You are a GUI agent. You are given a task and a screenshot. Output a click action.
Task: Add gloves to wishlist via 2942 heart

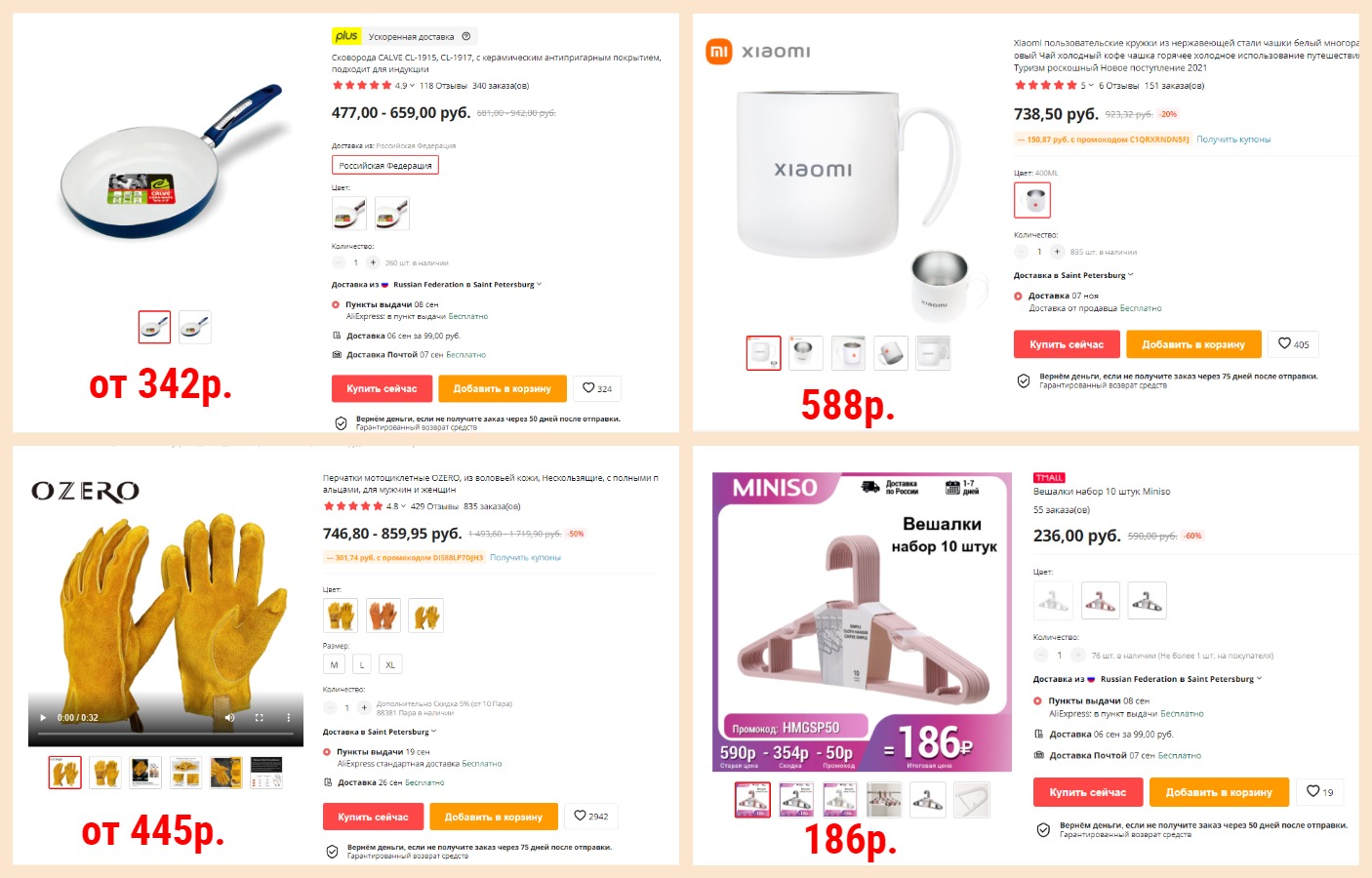590,816
